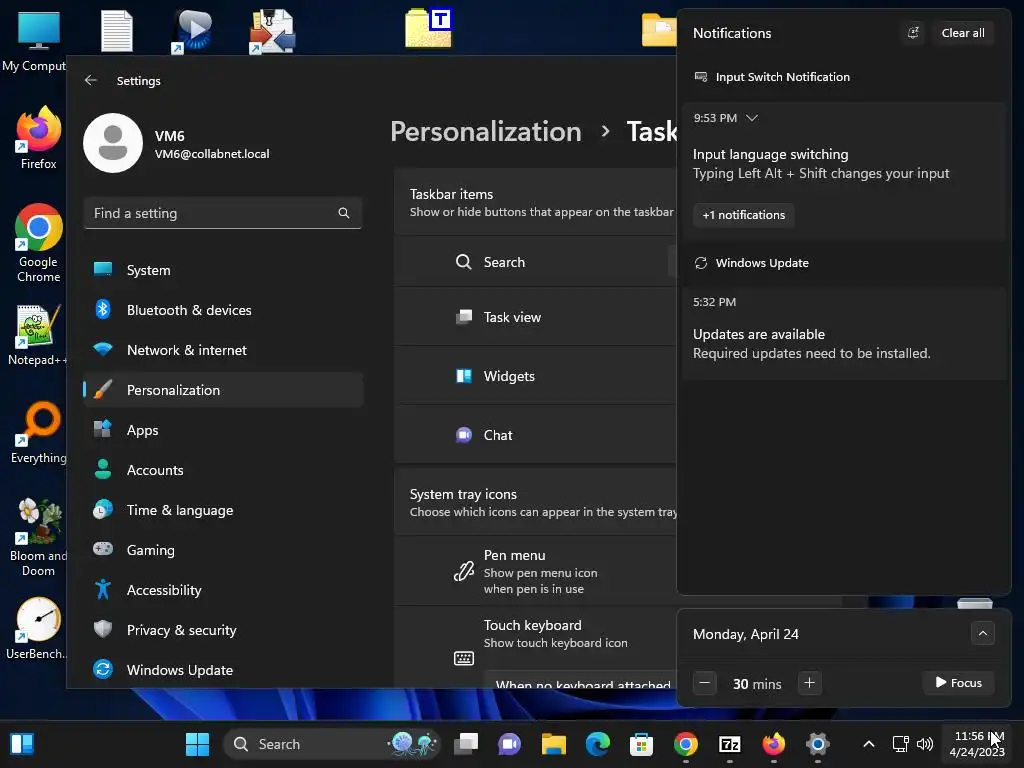Increase focus time with plus button

pyautogui.click(x=809, y=683)
